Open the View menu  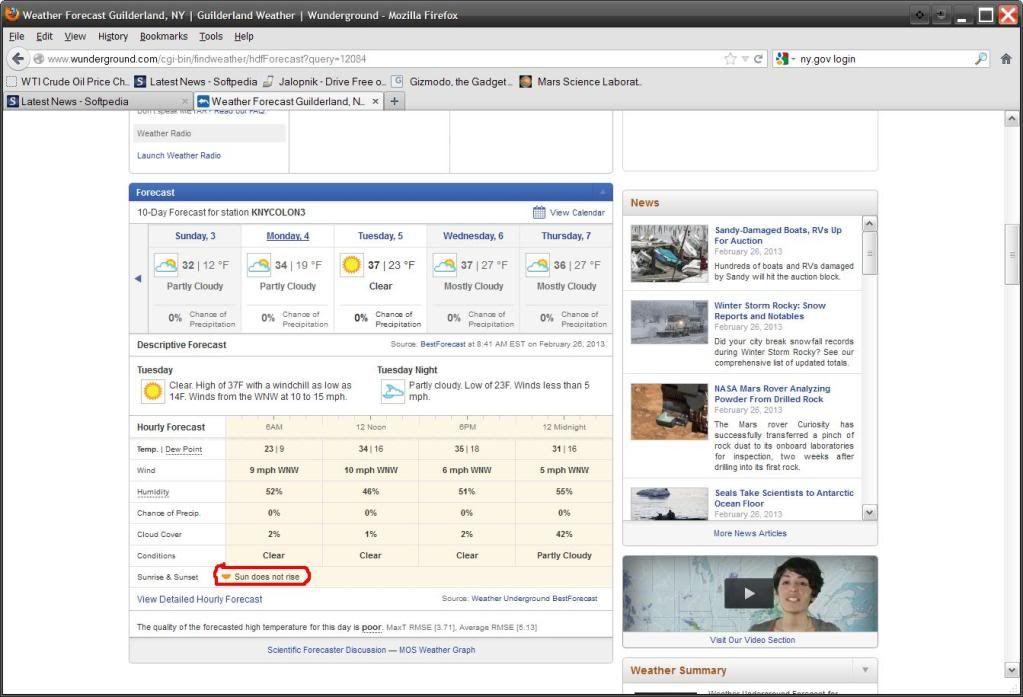coord(75,37)
